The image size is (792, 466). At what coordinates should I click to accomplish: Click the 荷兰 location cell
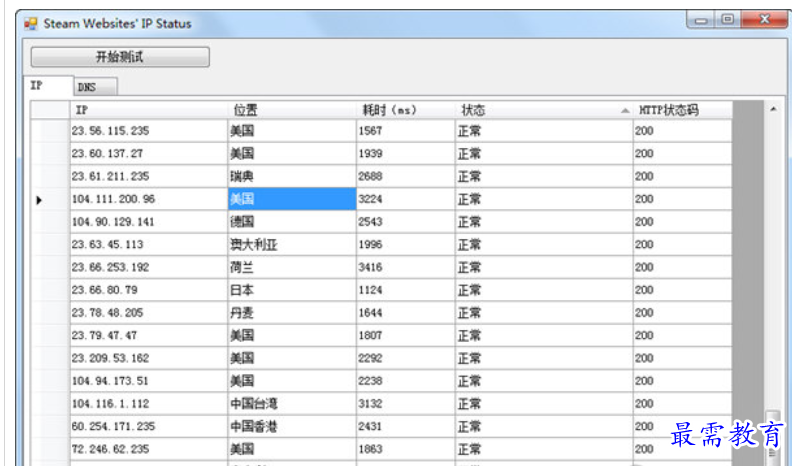292,267
